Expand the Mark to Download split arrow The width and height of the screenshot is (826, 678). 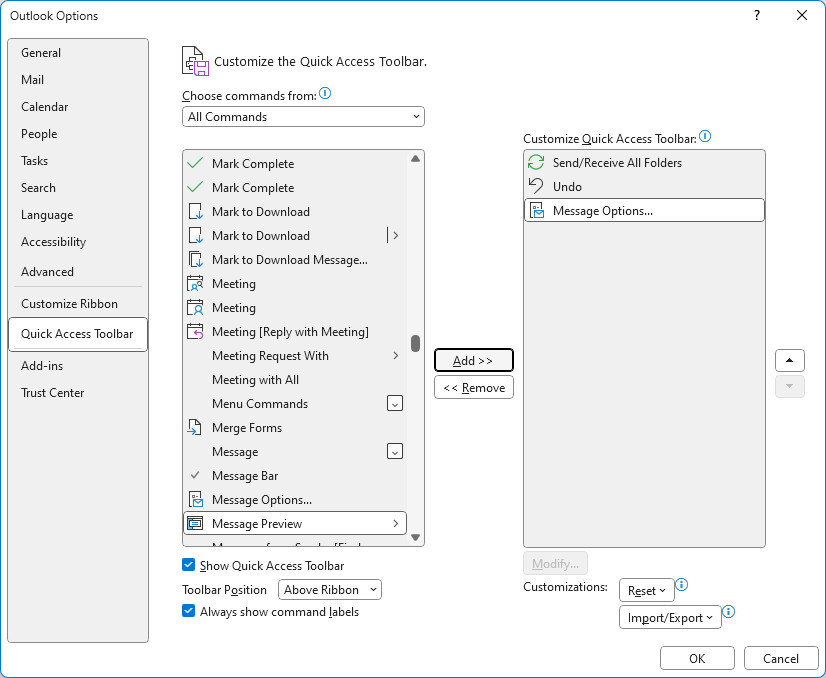tap(396, 235)
